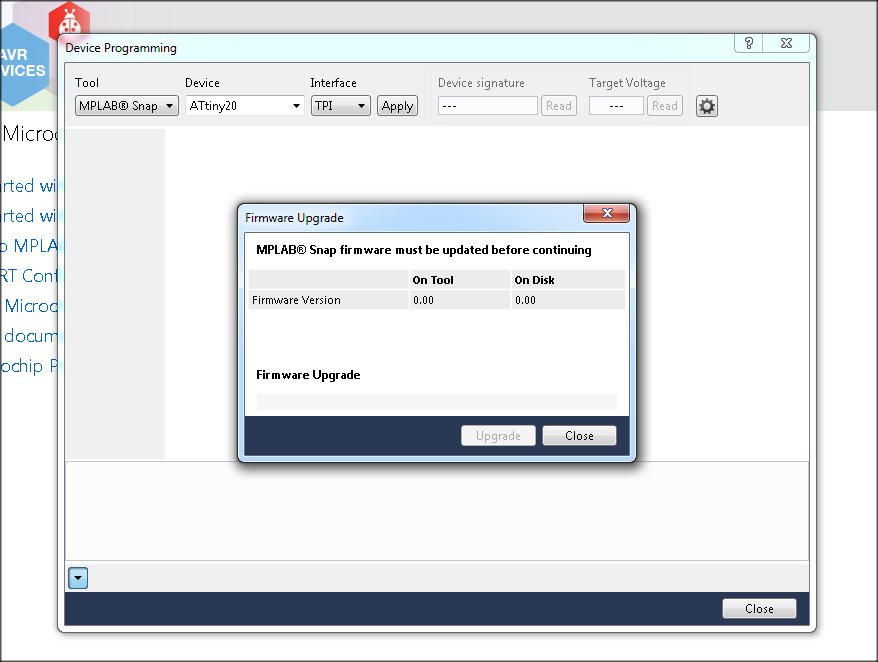Click the help question mark icon
878x662 pixels.
749,43
